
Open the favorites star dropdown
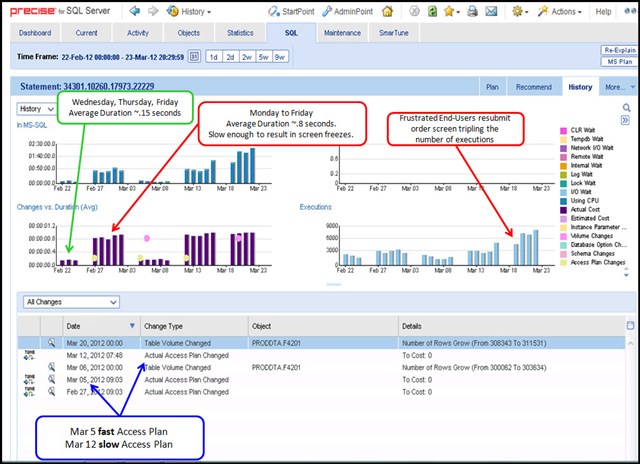point(451,11)
